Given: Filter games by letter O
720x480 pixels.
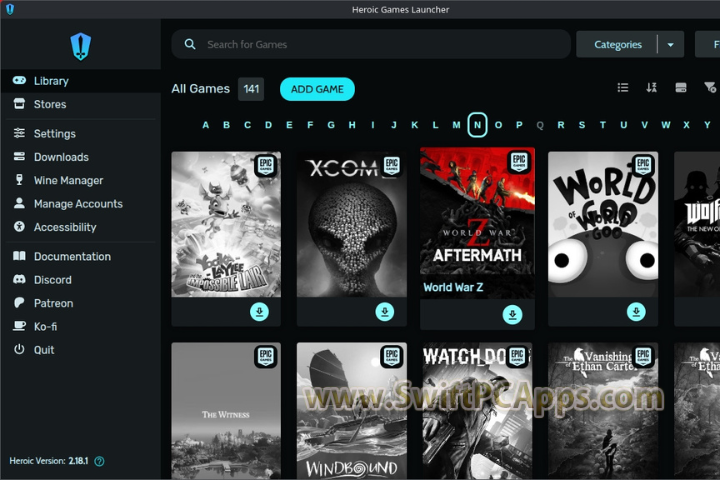Looking at the screenshot, I should [x=498, y=125].
